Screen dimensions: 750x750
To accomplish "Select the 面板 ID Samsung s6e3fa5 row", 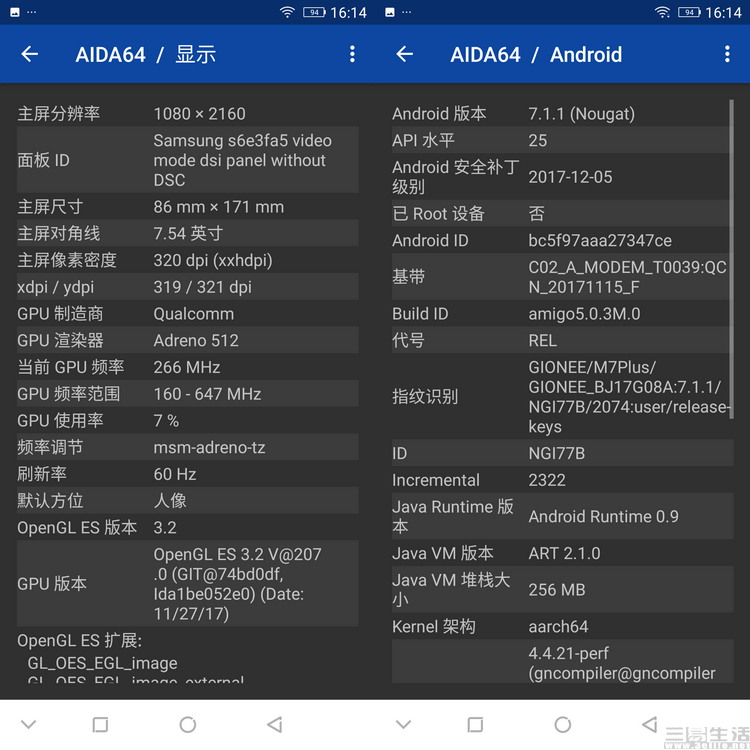I will [x=188, y=160].
